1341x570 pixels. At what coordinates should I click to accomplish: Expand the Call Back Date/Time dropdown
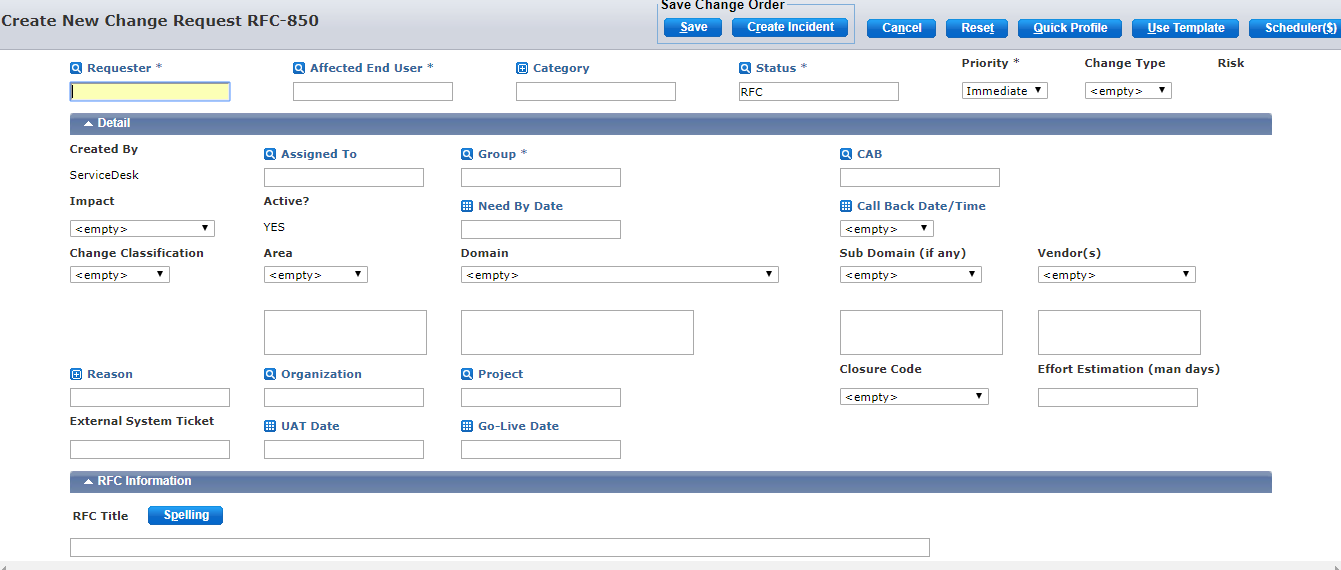[886, 228]
